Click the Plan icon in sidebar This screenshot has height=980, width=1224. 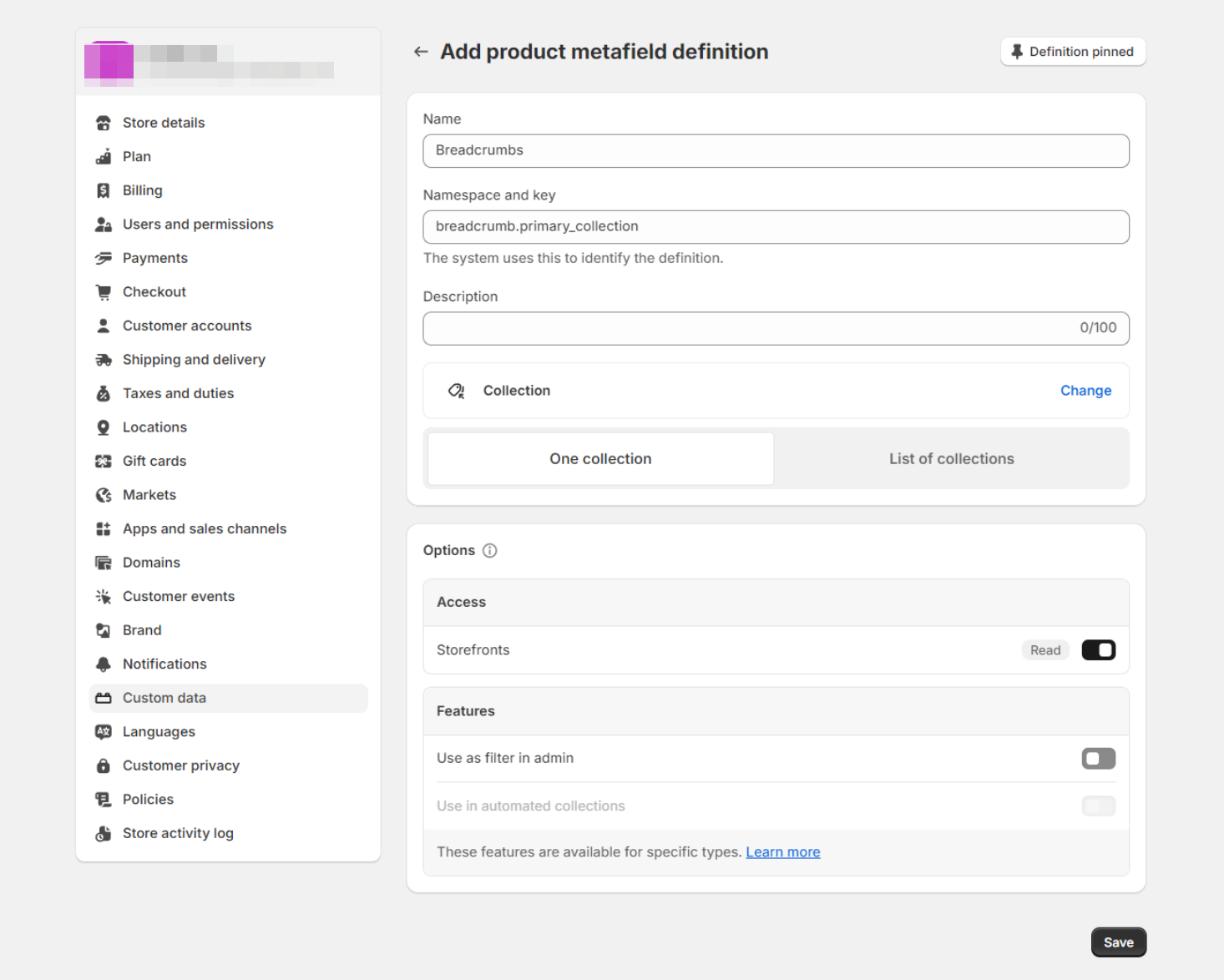pos(104,157)
